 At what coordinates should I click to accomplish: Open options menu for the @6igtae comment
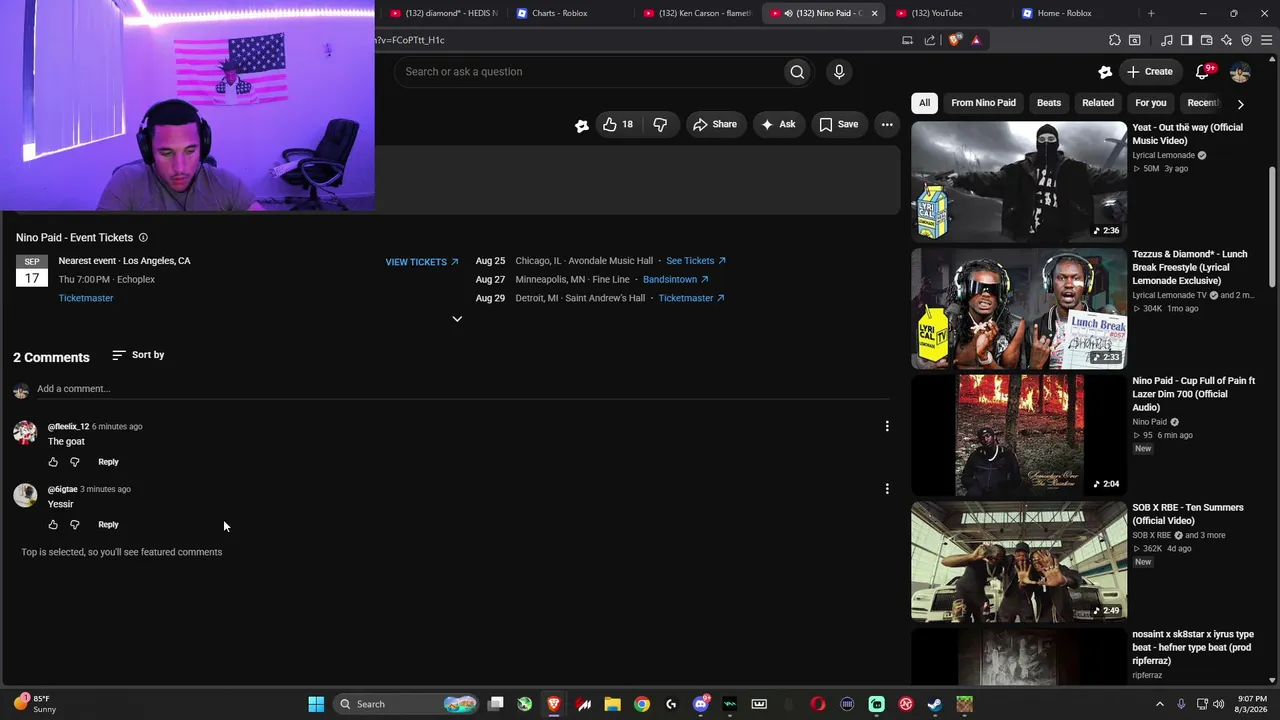(x=887, y=489)
